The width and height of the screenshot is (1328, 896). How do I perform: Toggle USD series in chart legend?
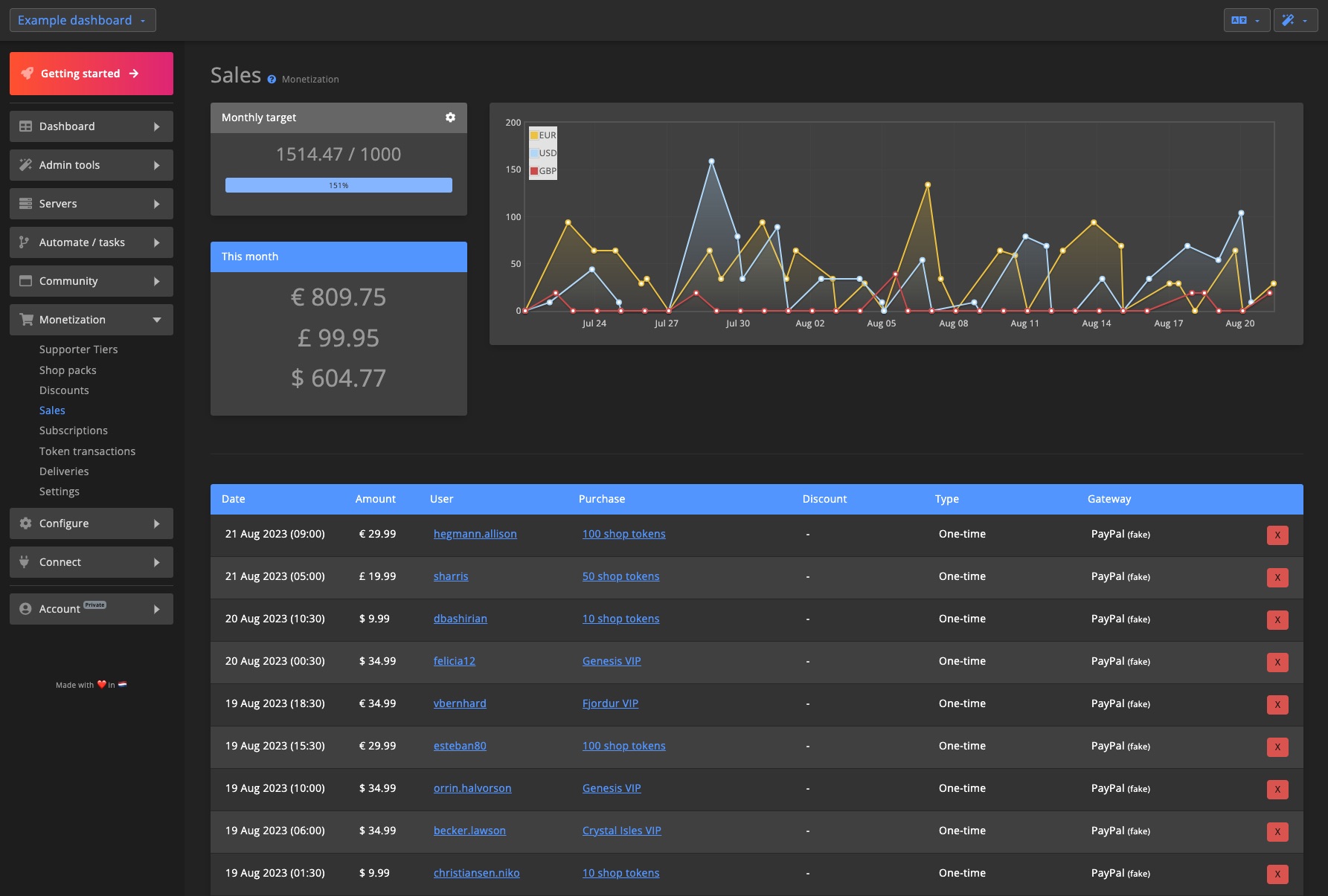pos(542,153)
